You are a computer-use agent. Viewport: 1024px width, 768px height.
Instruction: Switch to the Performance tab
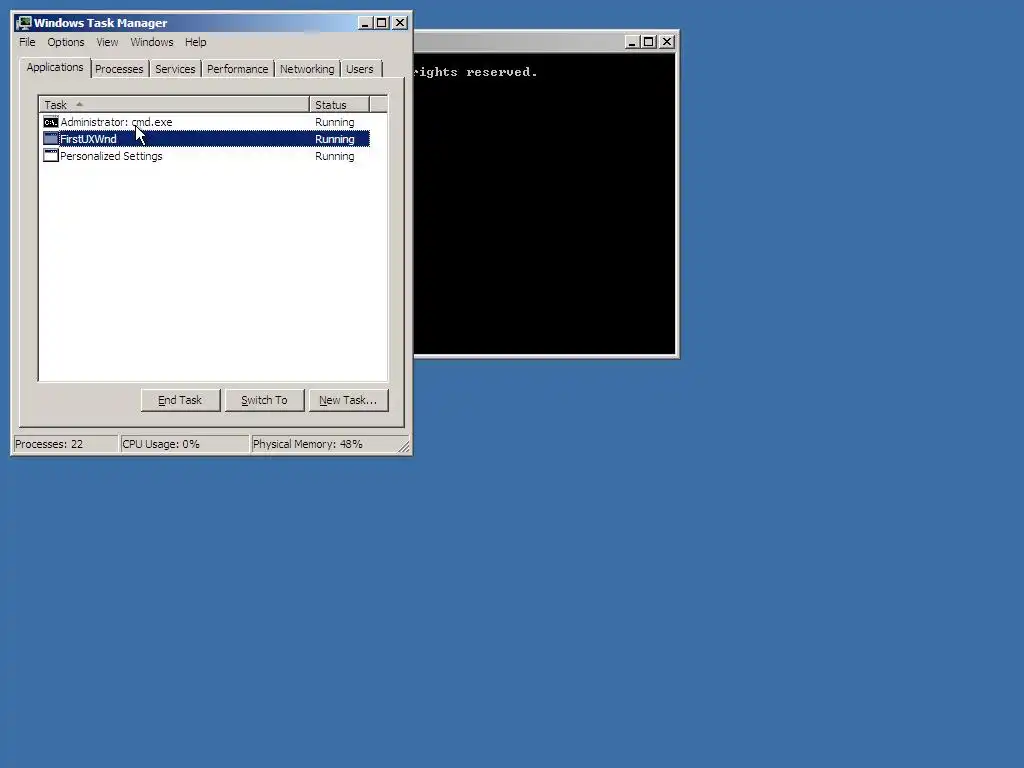point(238,69)
